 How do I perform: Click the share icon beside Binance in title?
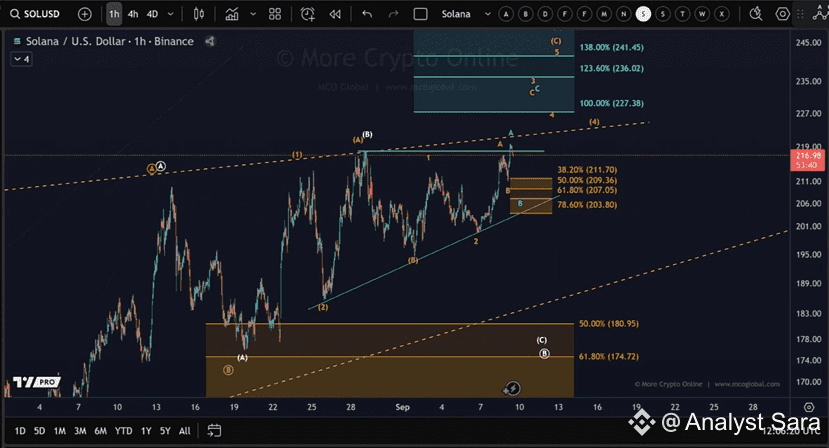[210, 41]
